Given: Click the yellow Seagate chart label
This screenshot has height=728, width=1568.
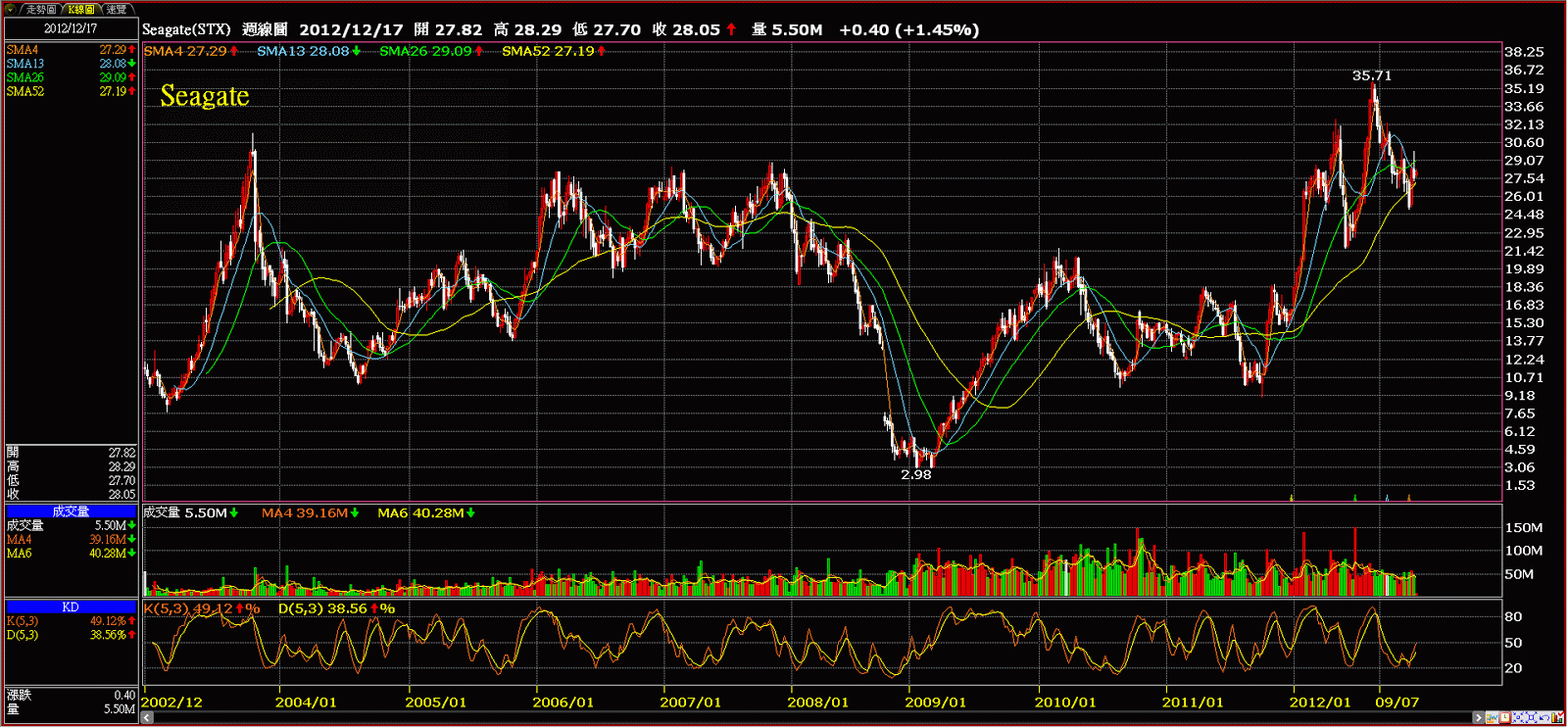Looking at the screenshot, I should pyautogui.click(x=205, y=96).
